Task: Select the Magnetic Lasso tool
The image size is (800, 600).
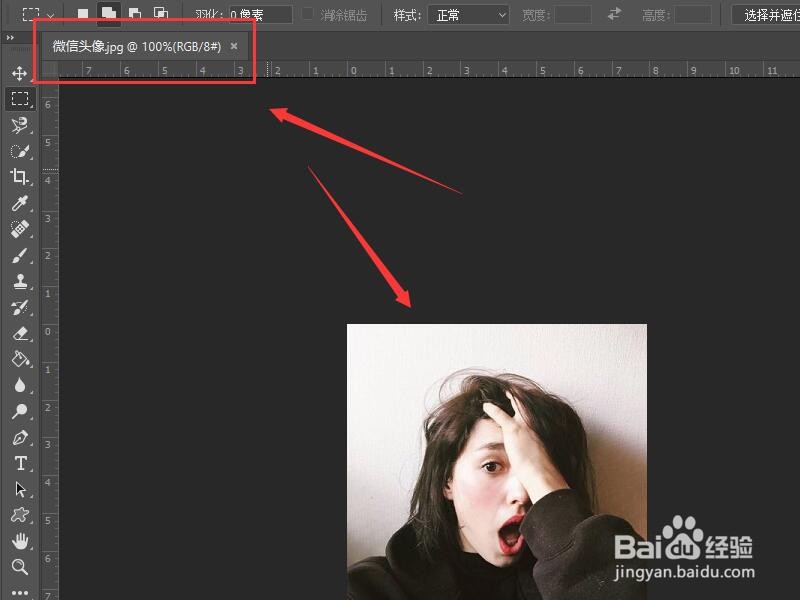Action: (19, 125)
